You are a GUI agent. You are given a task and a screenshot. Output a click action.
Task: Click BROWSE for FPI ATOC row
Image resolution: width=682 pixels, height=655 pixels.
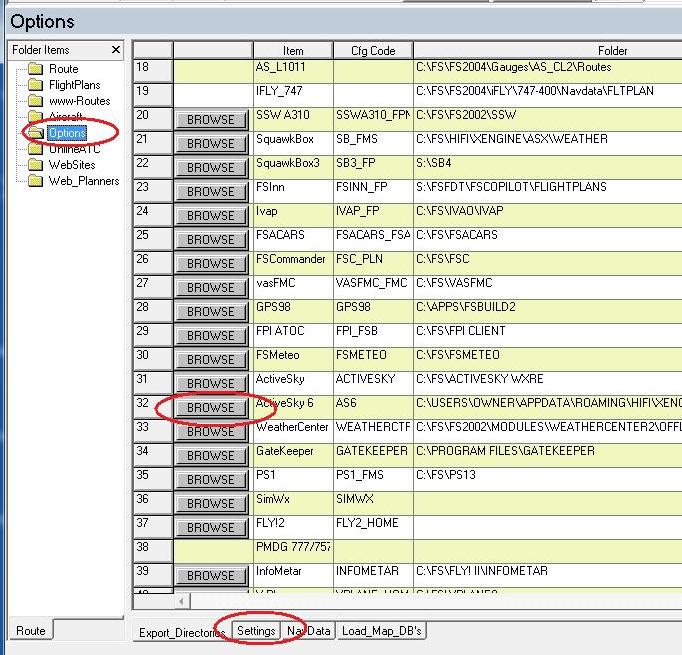click(211, 335)
